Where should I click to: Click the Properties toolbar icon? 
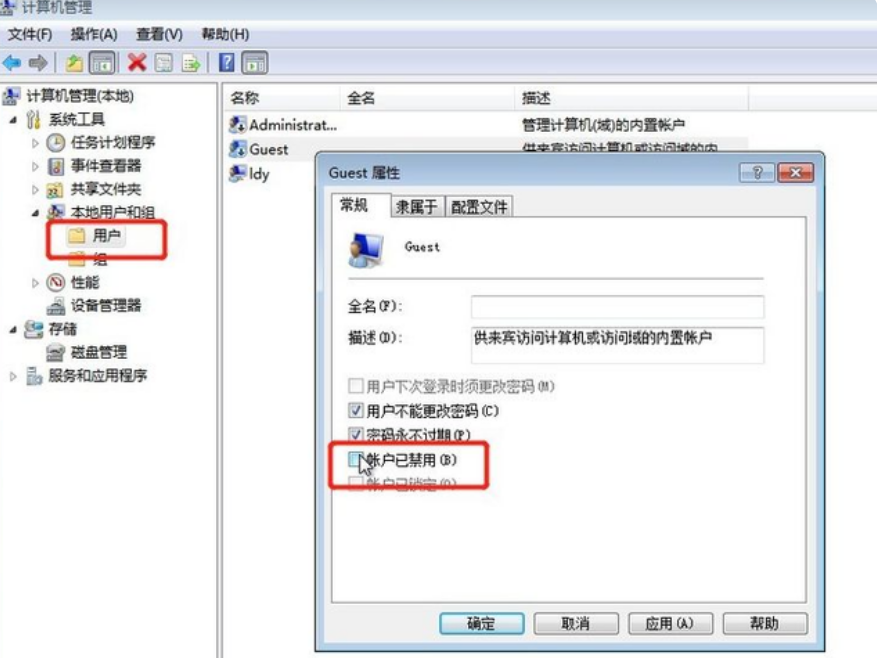[x=163, y=63]
